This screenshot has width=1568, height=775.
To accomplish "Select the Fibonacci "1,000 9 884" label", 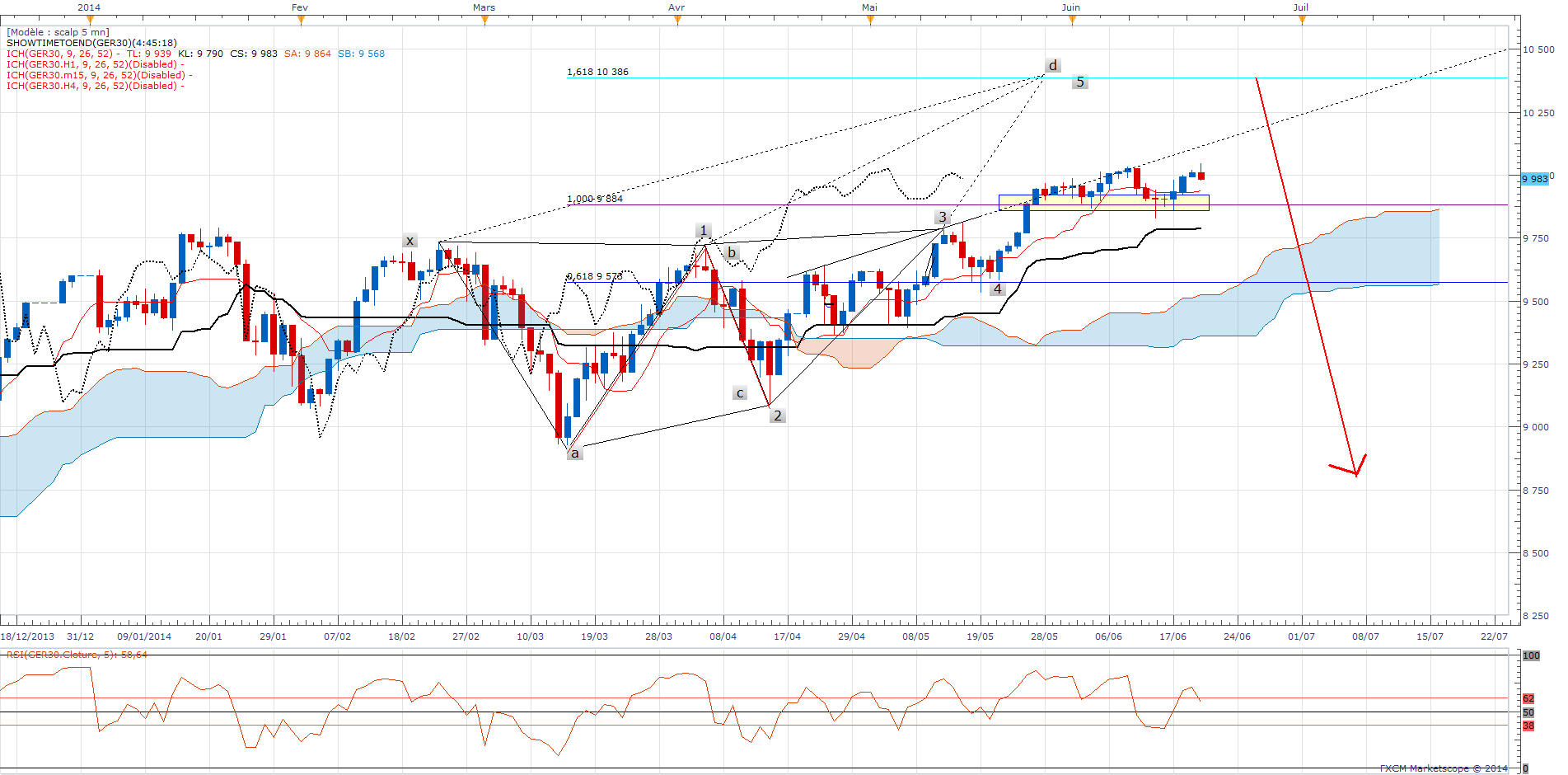I will coord(595,199).
